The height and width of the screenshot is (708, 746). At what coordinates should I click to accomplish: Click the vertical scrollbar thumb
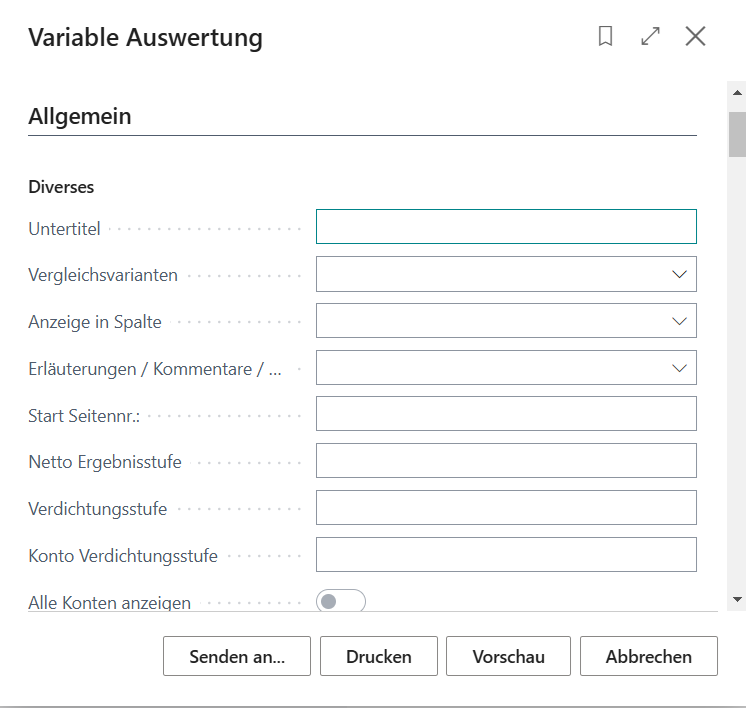click(737, 134)
